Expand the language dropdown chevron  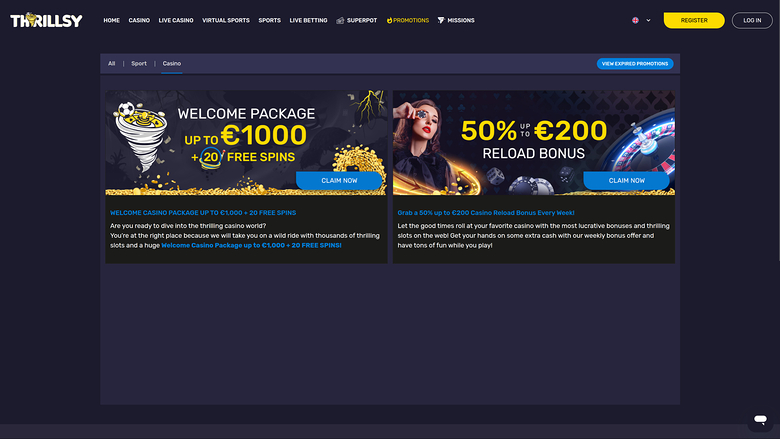click(x=648, y=20)
